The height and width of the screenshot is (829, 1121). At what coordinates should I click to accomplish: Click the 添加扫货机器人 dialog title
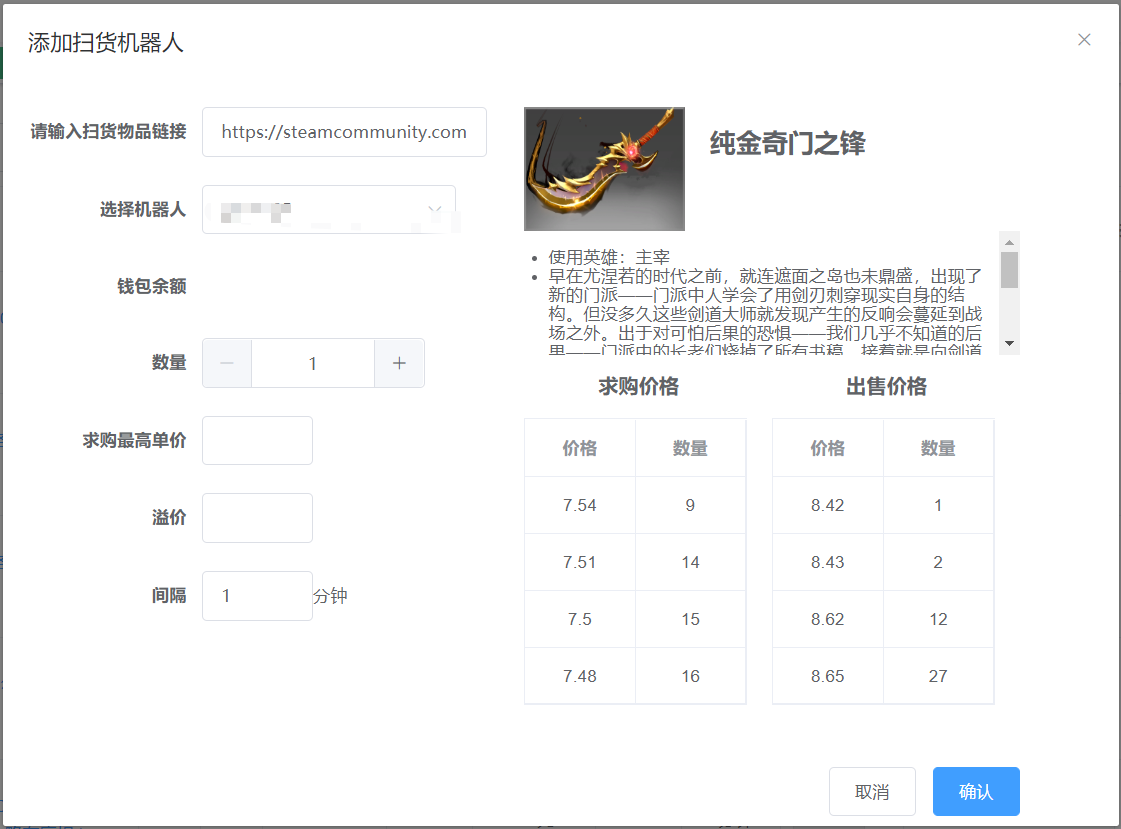[106, 43]
